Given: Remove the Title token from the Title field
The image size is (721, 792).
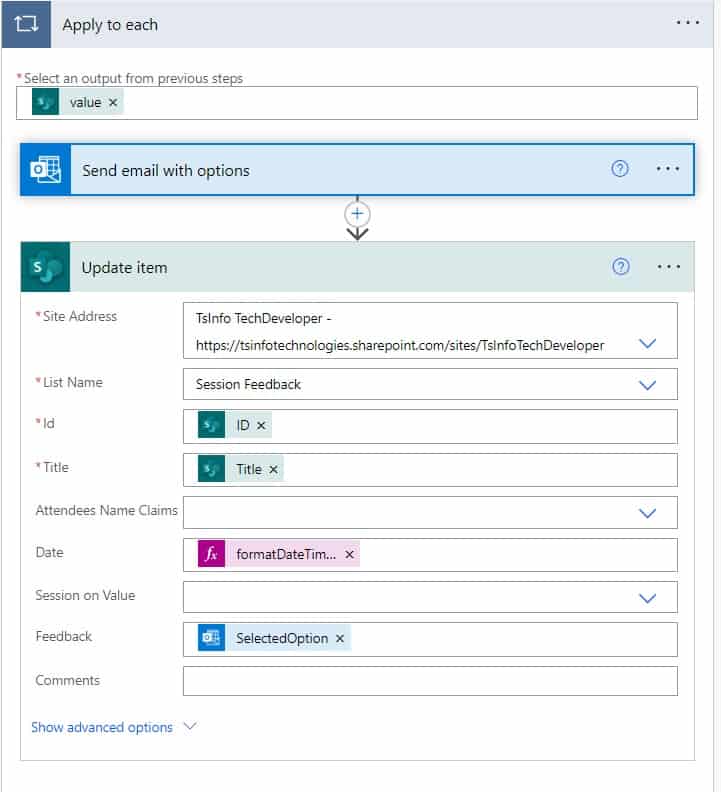Looking at the screenshot, I should tap(273, 470).
